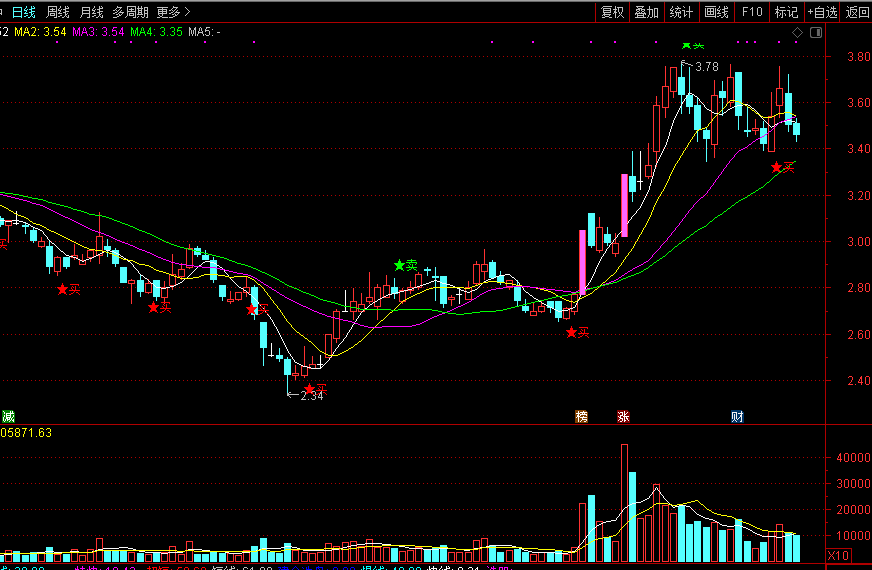Click the 3.78 high price label
The height and width of the screenshot is (570, 872).
click(x=707, y=67)
